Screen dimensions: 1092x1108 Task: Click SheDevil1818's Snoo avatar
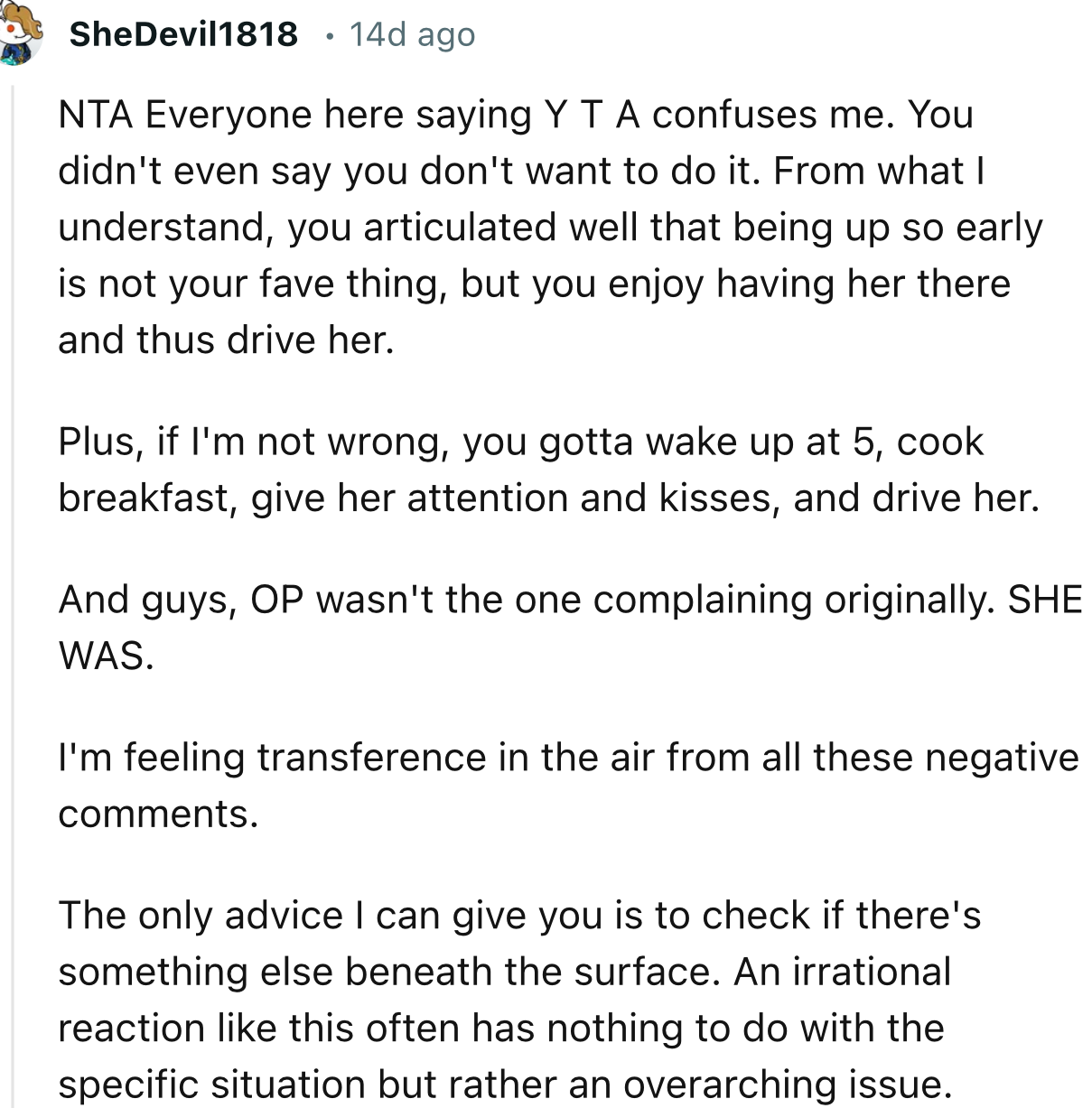click(20, 36)
